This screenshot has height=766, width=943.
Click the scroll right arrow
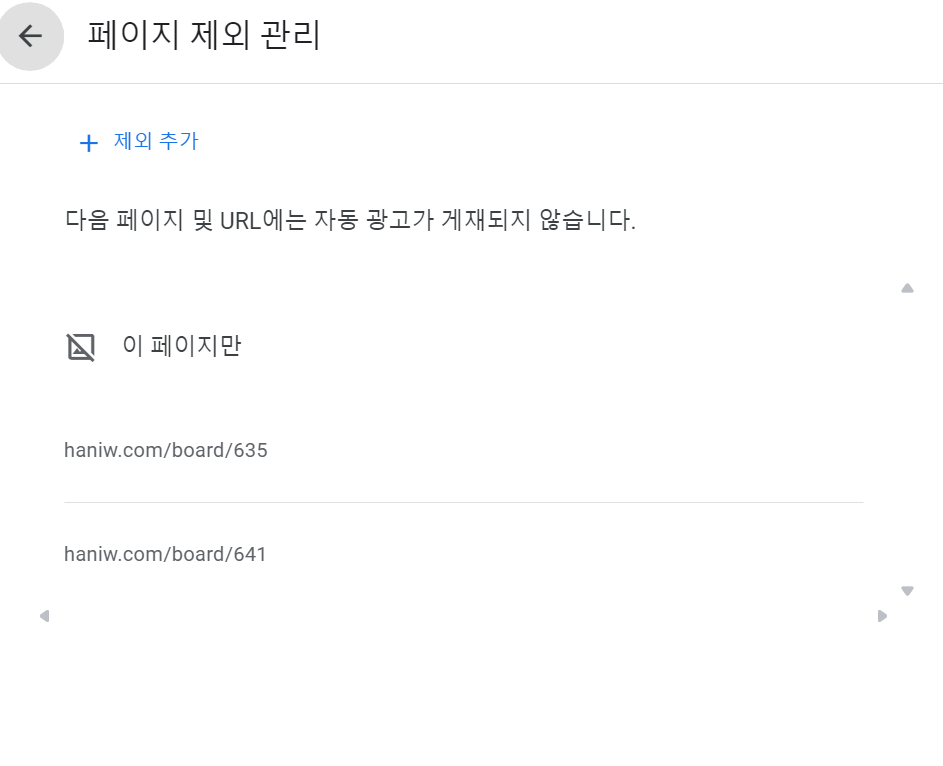(882, 616)
